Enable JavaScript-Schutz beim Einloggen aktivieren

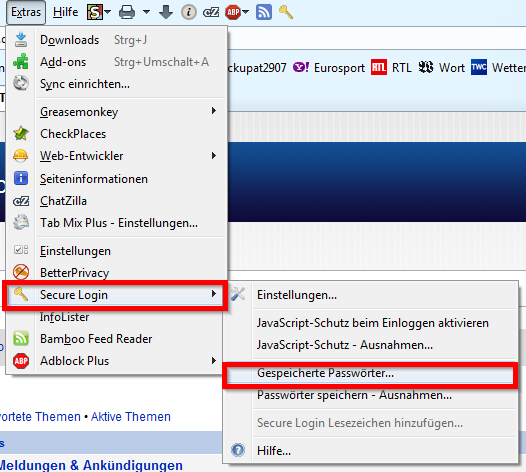[x=373, y=323]
